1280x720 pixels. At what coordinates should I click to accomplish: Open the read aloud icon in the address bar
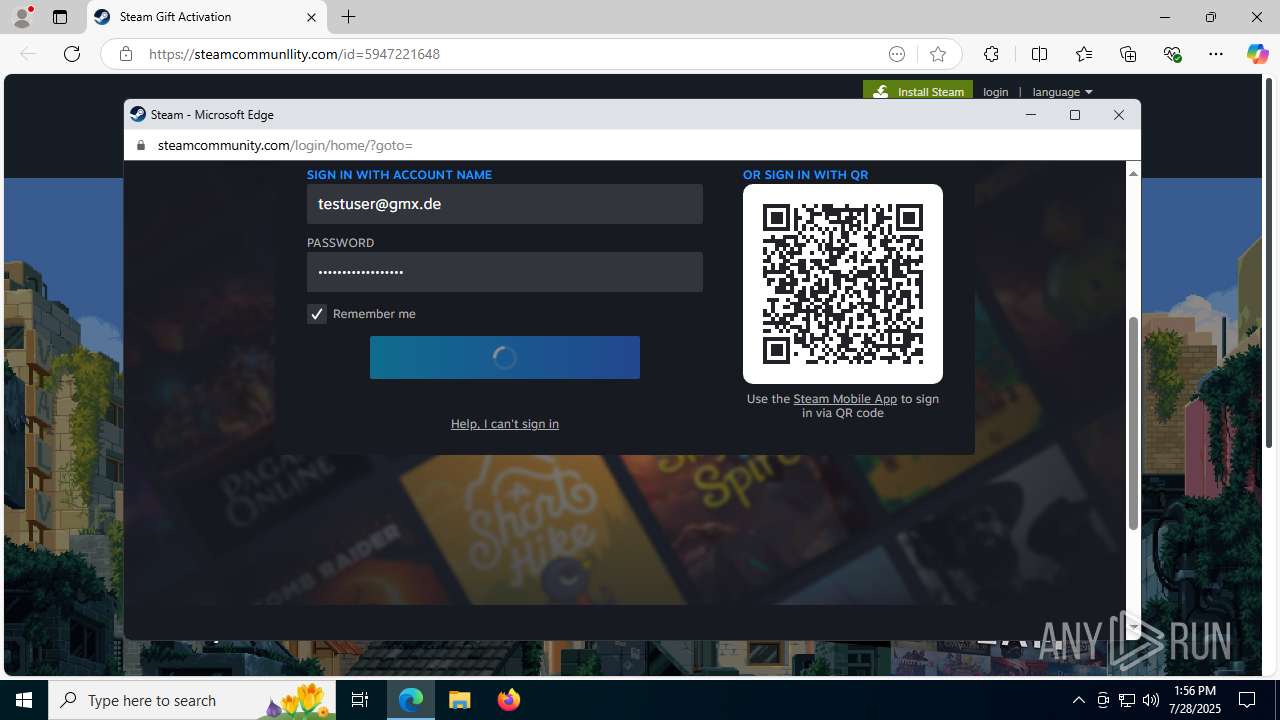[897, 54]
